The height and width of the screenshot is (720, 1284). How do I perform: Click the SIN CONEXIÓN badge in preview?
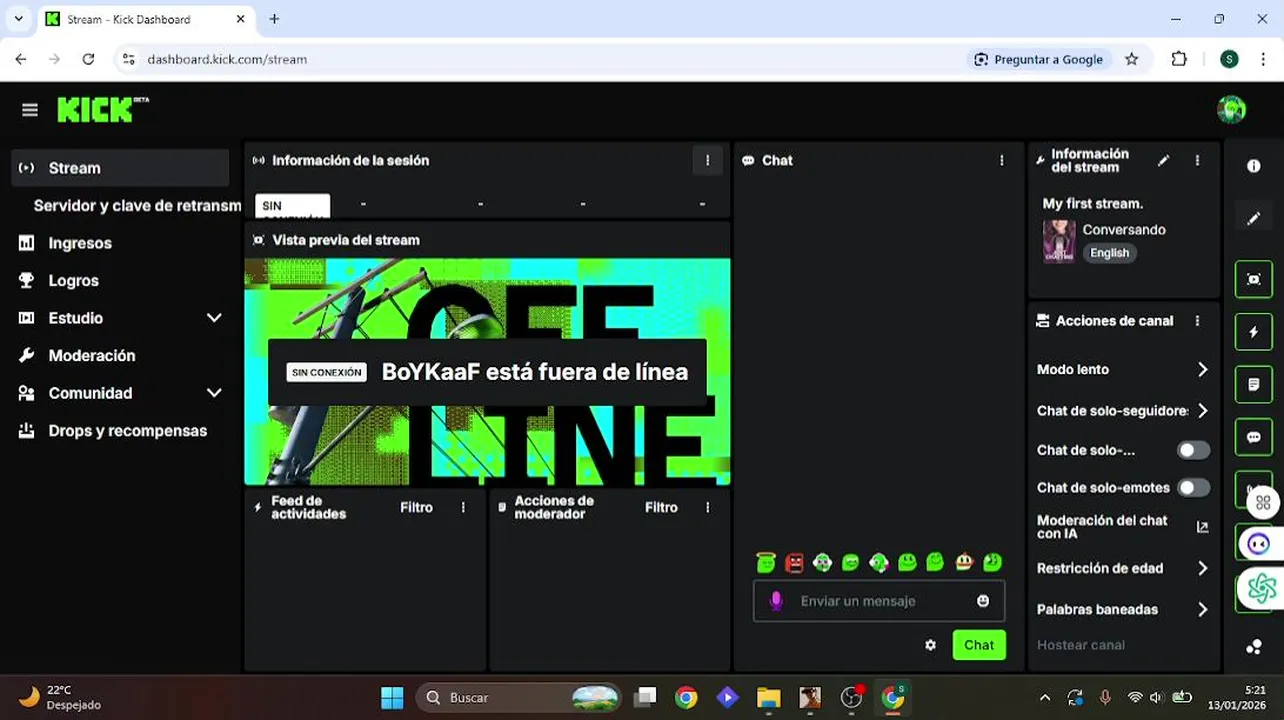click(x=327, y=372)
